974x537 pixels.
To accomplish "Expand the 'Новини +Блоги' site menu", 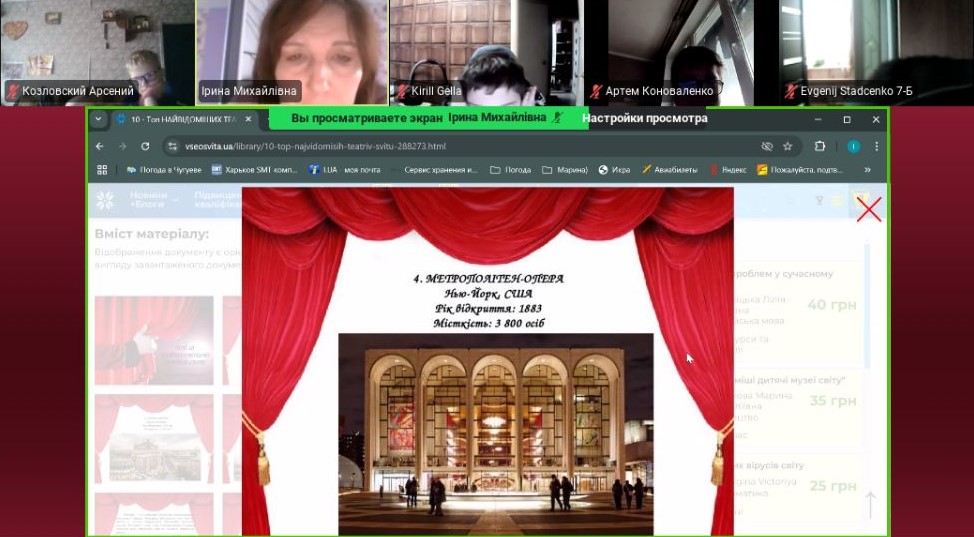I will 152,200.
